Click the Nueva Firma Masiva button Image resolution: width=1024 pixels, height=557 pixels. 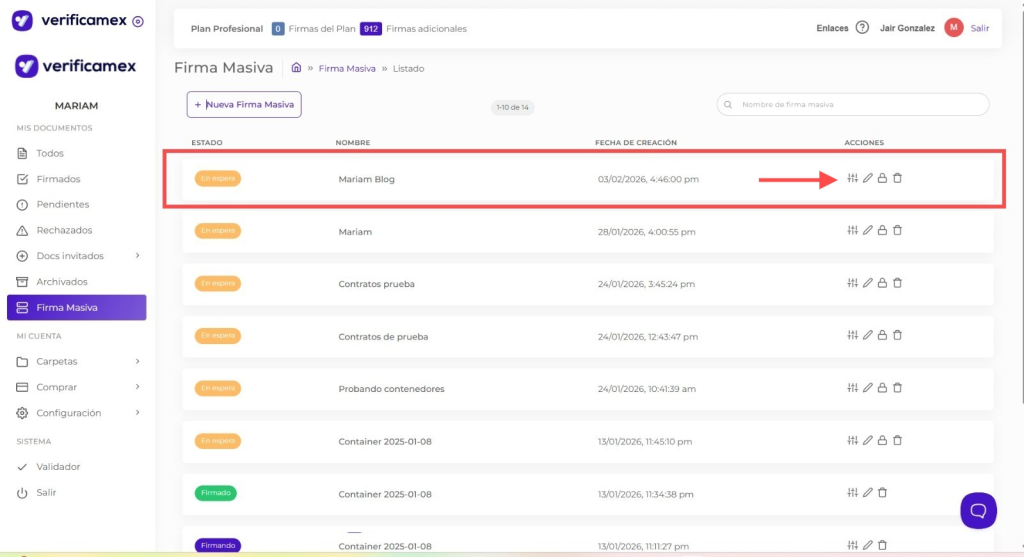(x=244, y=104)
